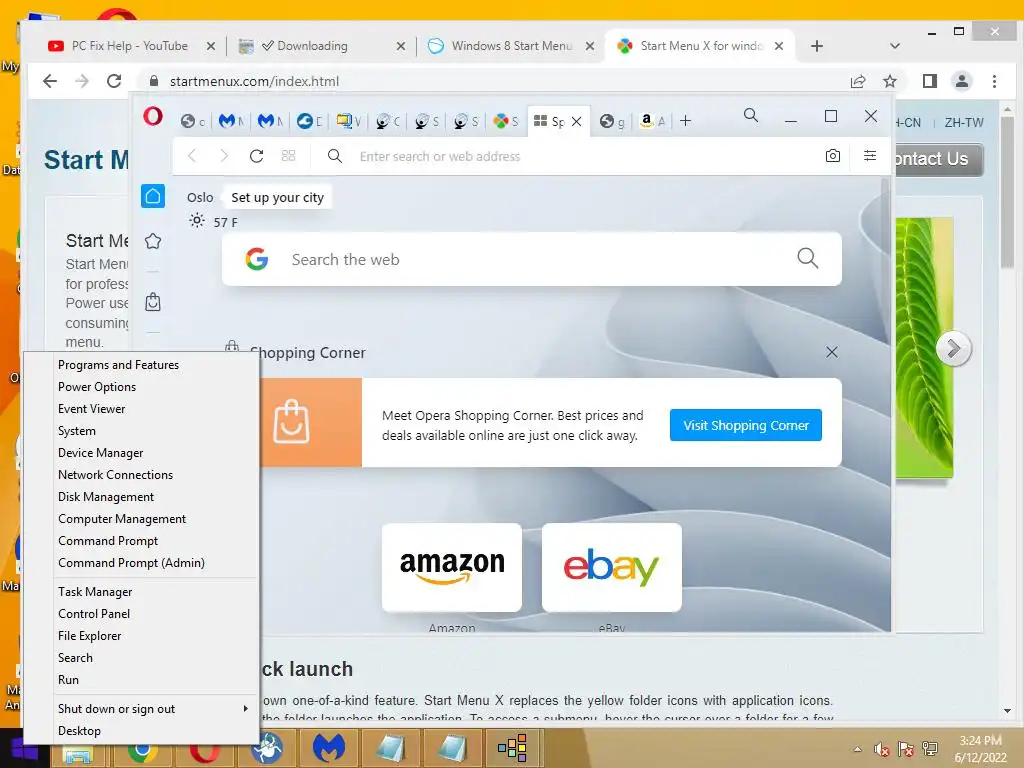
Task: Open Opera shopping bag sidebar icon
Action: [x=153, y=302]
